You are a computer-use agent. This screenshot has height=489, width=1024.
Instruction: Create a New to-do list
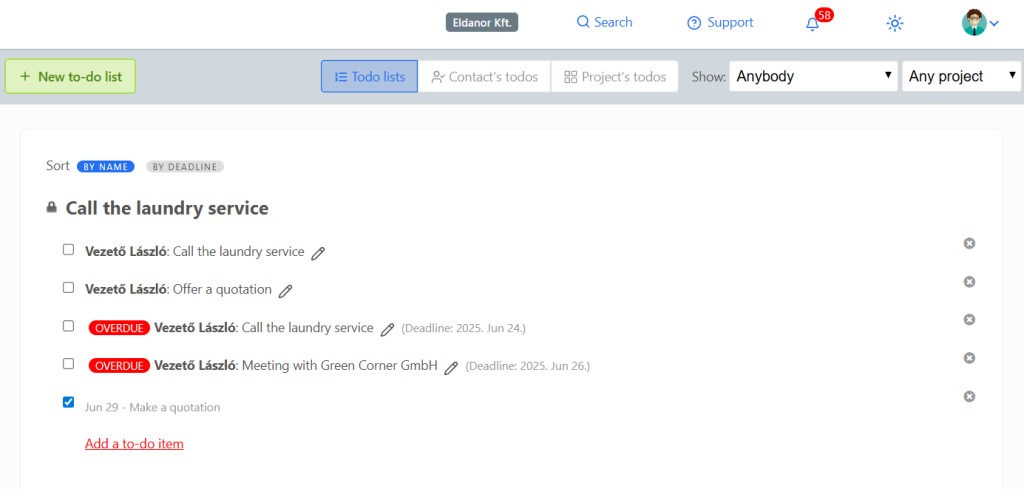tap(70, 76)
